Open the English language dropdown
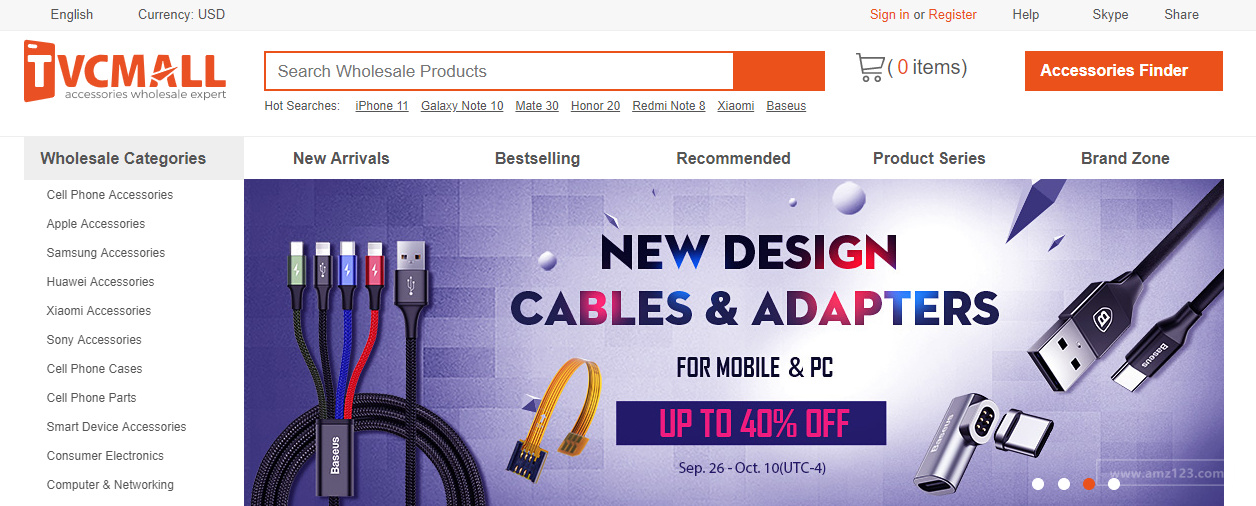 point(71,14)
